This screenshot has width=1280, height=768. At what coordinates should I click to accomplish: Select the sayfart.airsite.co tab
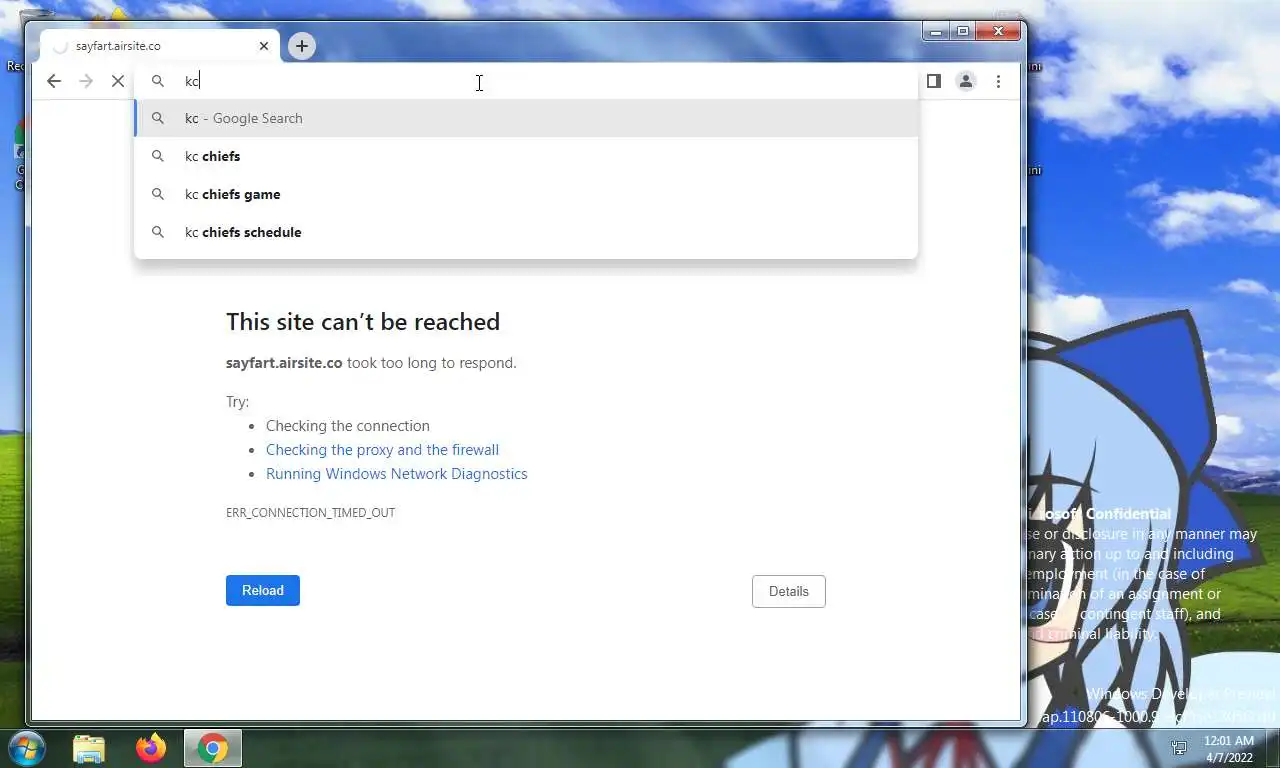(160, 46)
